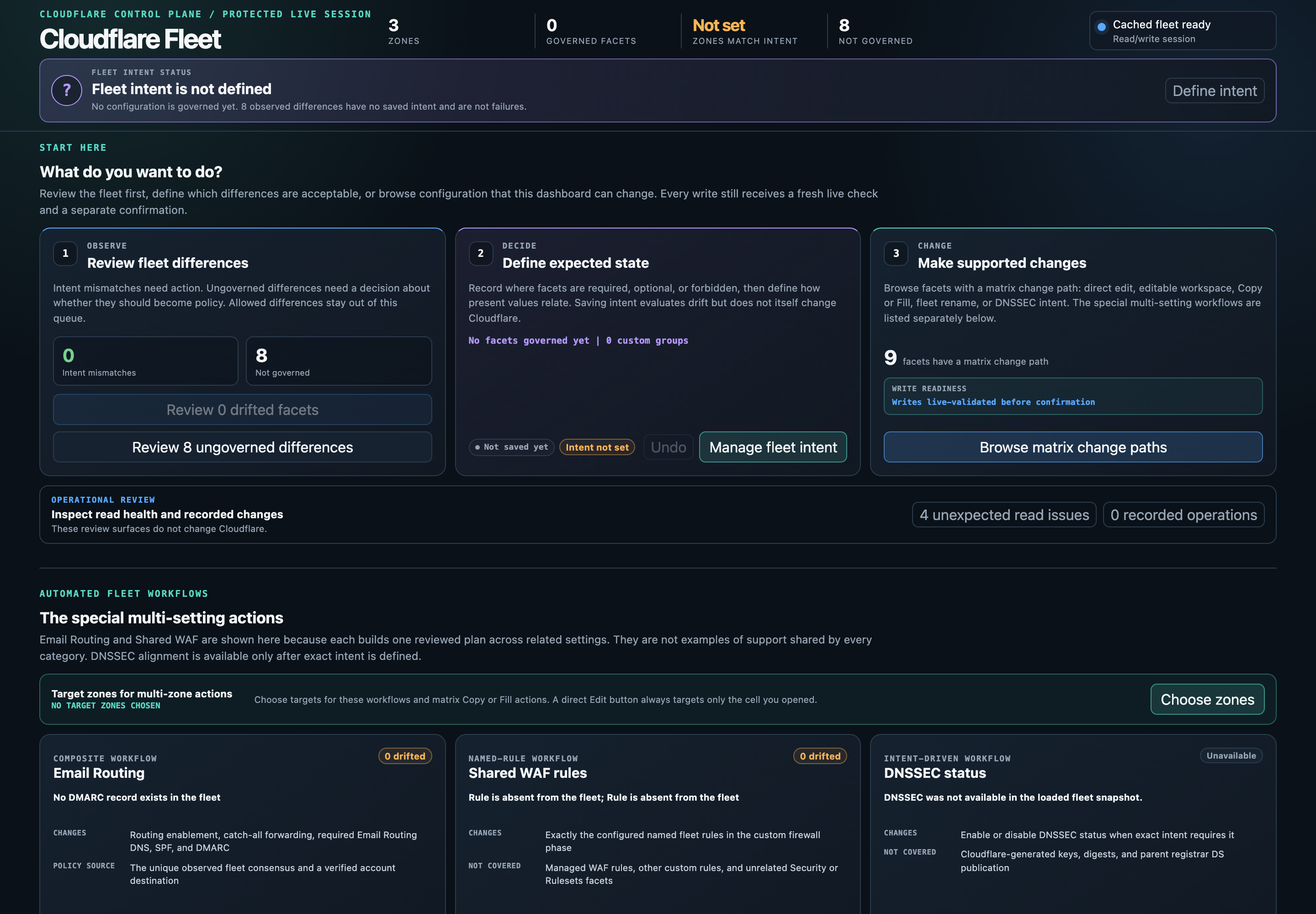This screenshot has height=914, width=1316.
Task: Click DNSSEC was not available in loaded snapshot
Action: pos(1013,797)
